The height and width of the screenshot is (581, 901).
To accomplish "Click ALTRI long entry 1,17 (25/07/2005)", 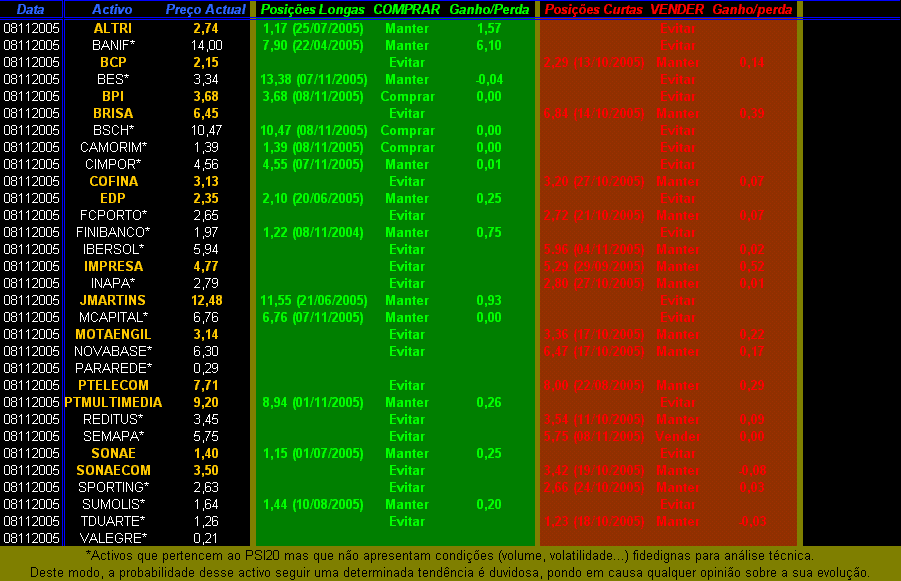I will click(313, 28).
